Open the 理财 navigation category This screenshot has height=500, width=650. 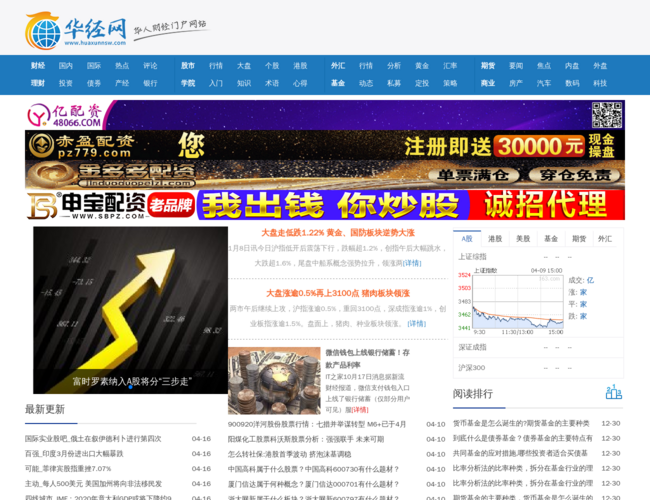[x=38, y=83]
